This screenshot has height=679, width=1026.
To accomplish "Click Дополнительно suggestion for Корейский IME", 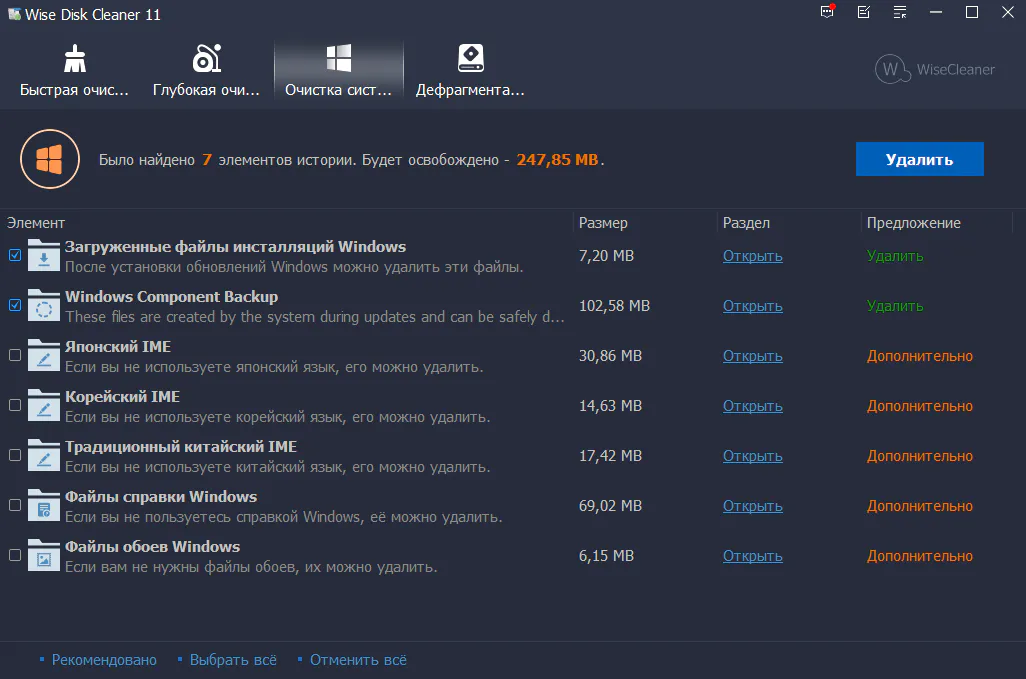I will point(920,406).
